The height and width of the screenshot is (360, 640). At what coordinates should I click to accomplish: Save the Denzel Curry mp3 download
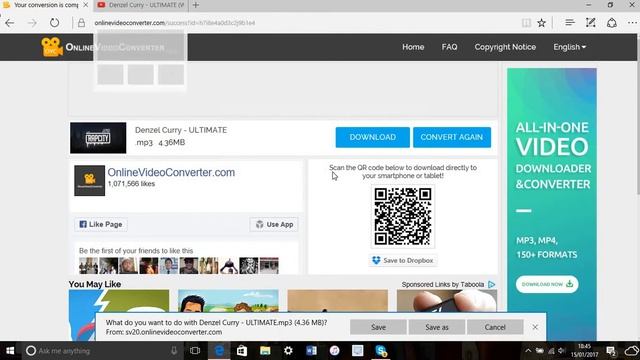378,327
